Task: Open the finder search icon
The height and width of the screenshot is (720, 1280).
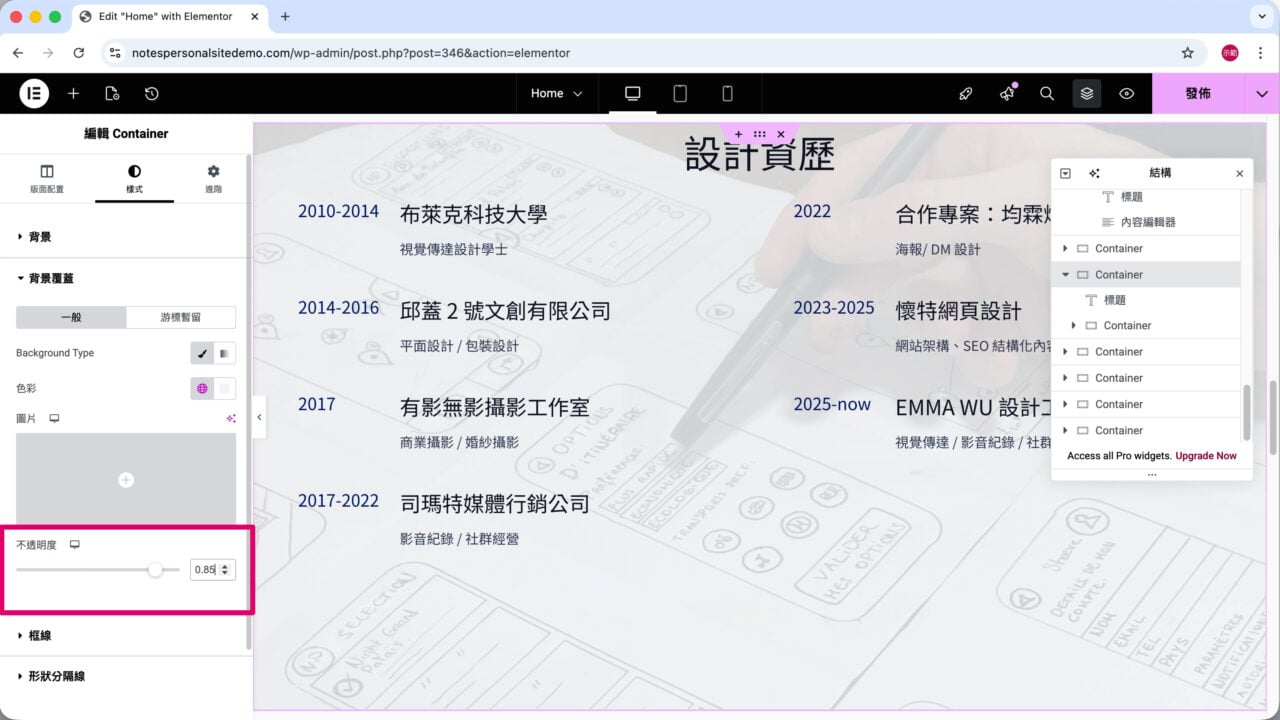Action: 1047,93
